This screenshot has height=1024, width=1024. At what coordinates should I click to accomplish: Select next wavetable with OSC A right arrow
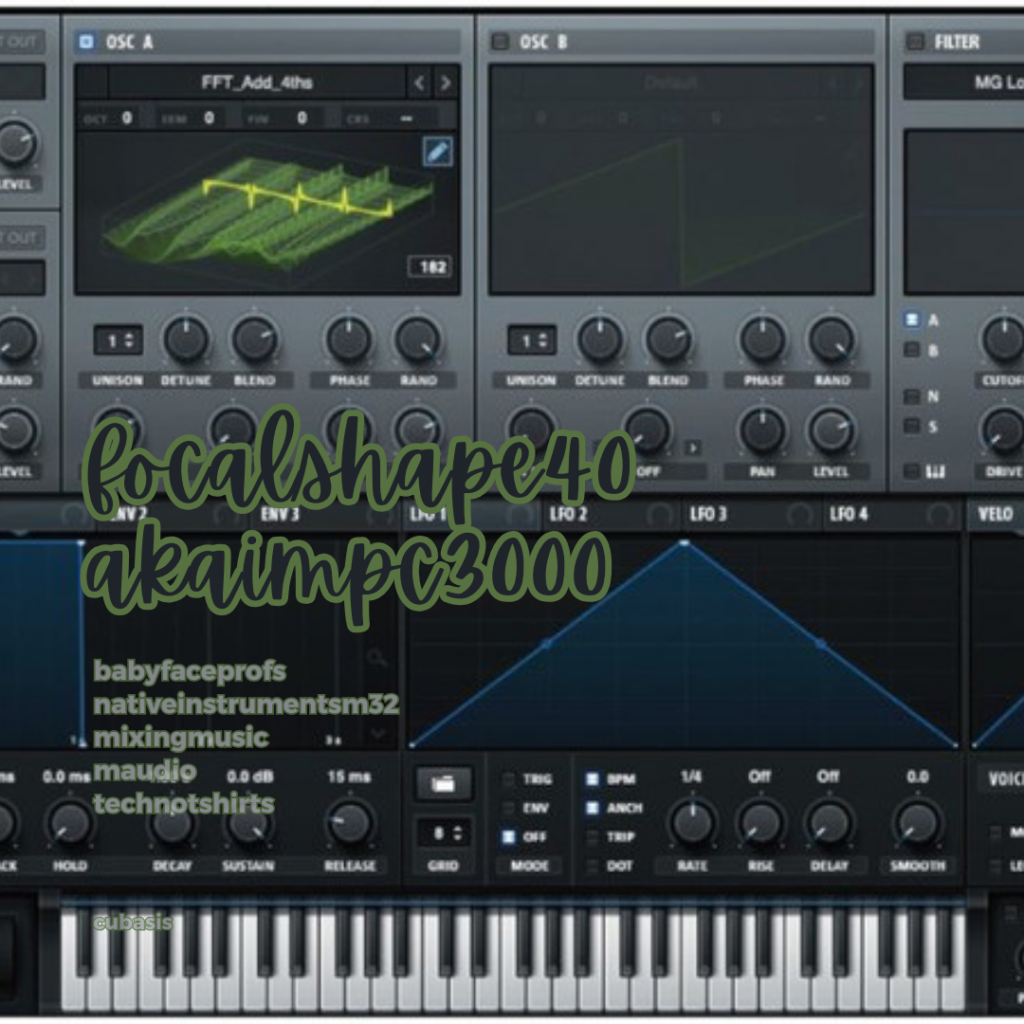tap(446, 83)
